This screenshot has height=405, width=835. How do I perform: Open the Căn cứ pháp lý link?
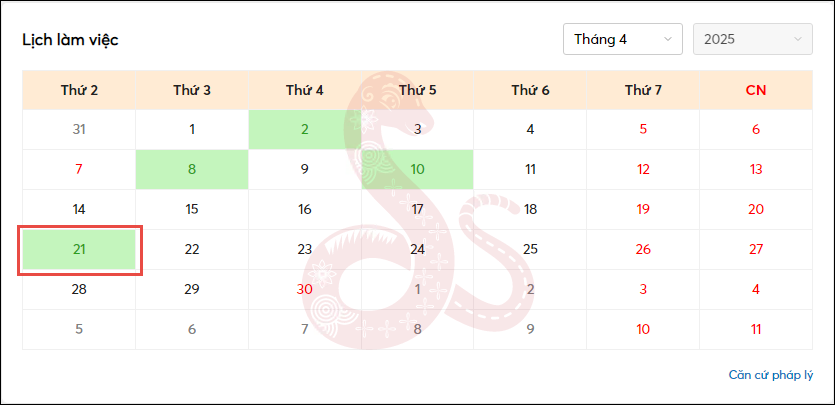tap(771, 375)
